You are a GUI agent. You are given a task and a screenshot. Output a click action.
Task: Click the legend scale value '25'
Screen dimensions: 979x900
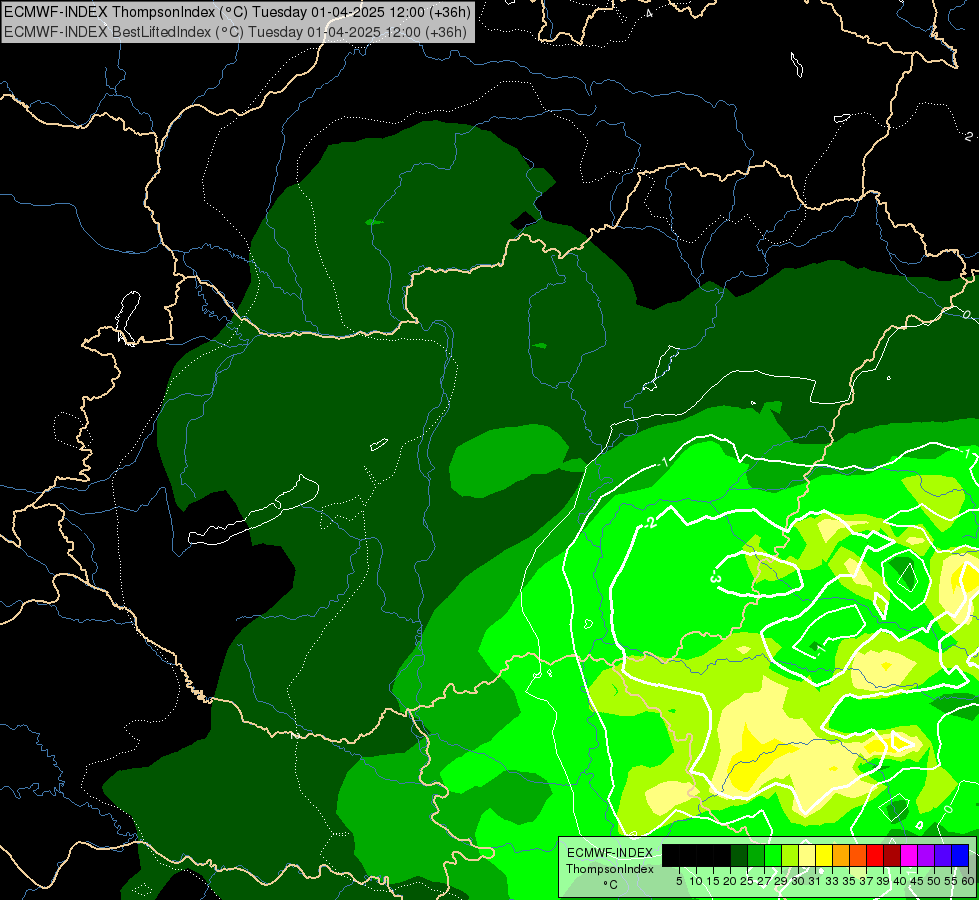[x=747, y=881]
